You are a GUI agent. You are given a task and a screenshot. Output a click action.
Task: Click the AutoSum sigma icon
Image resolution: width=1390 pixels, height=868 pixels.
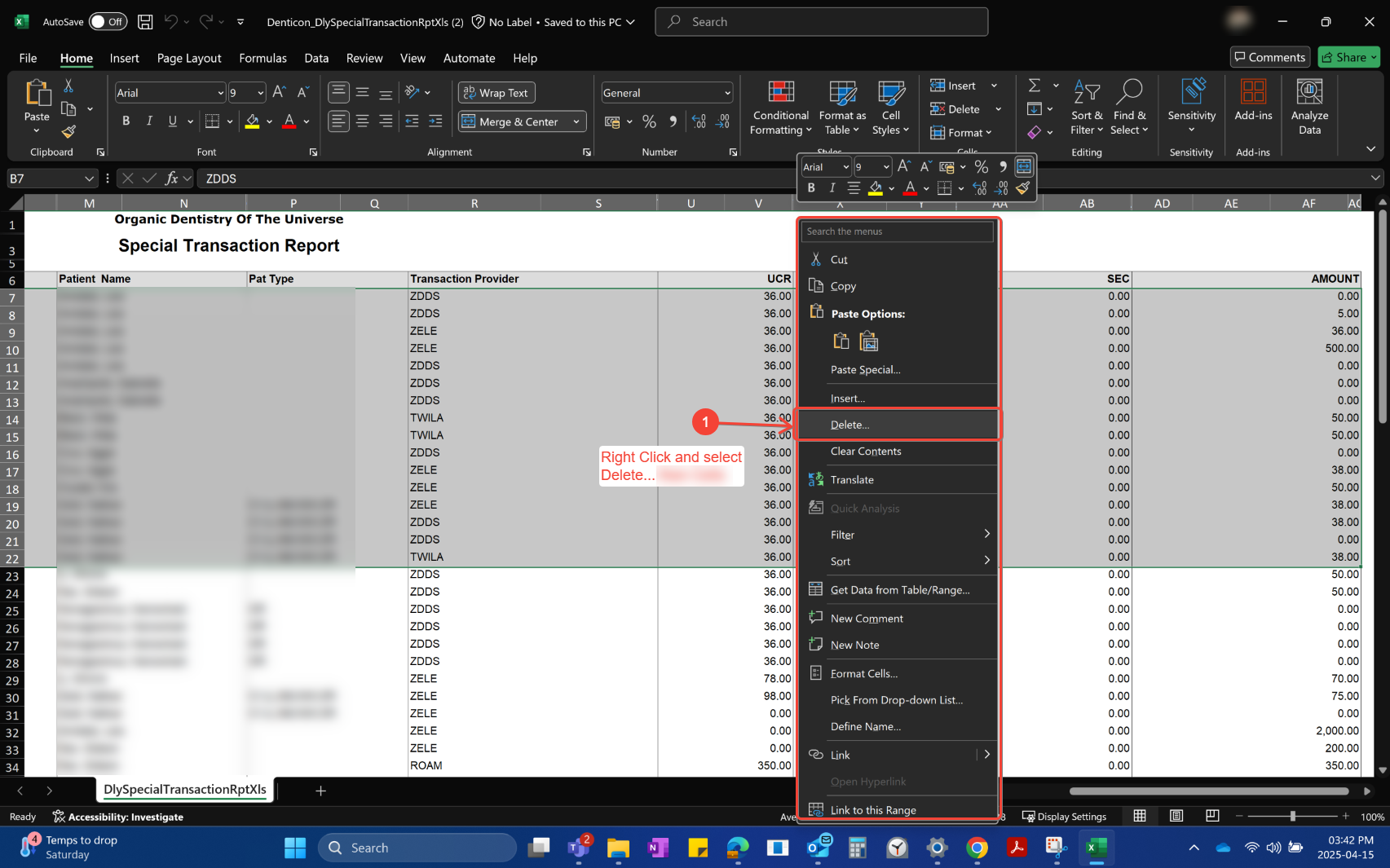1034,86
